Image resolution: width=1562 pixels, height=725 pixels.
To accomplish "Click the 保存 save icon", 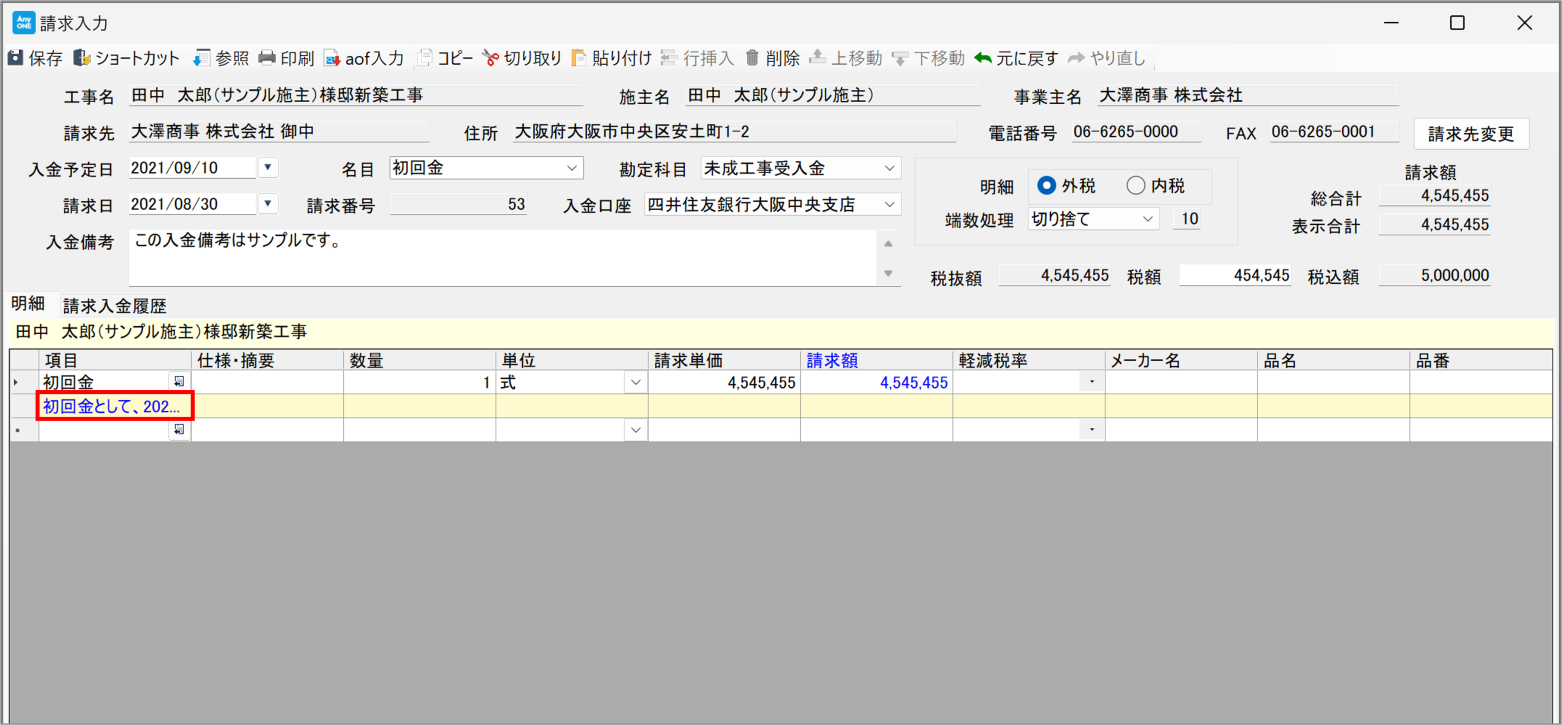I will 16,58.
